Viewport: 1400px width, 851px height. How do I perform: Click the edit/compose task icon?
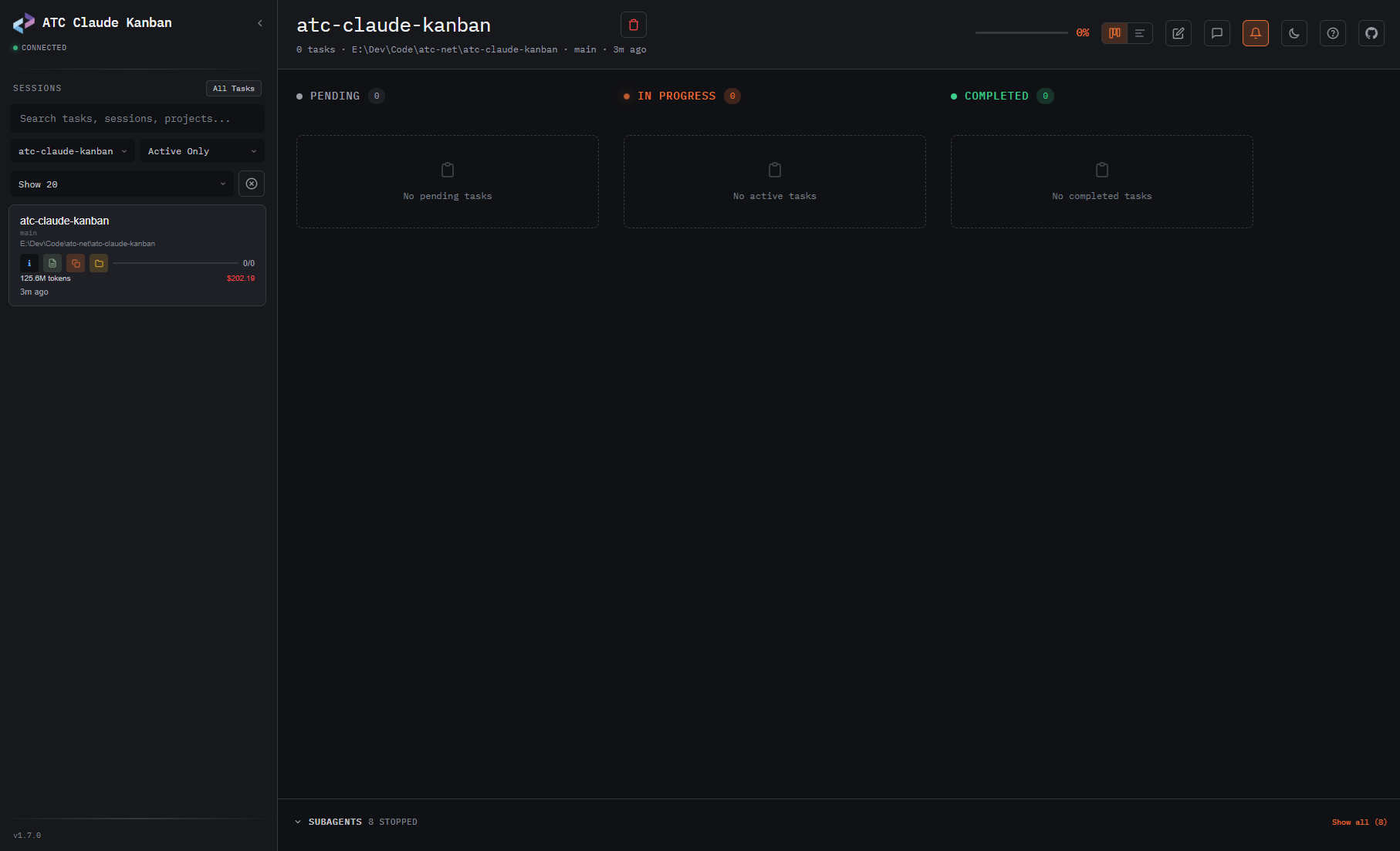coord(1179,33)
